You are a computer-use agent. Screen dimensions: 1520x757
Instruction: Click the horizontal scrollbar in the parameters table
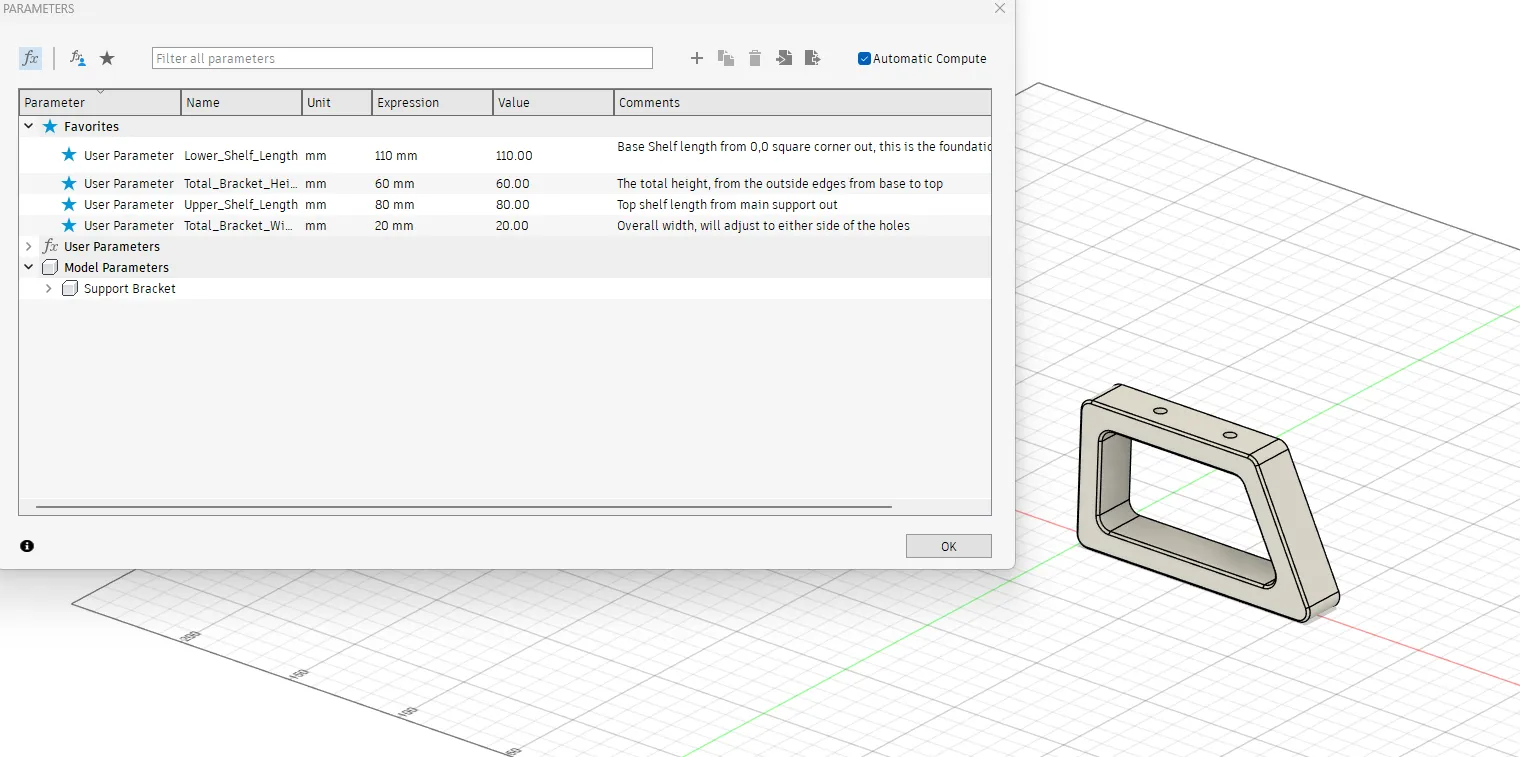click(463, 507)
